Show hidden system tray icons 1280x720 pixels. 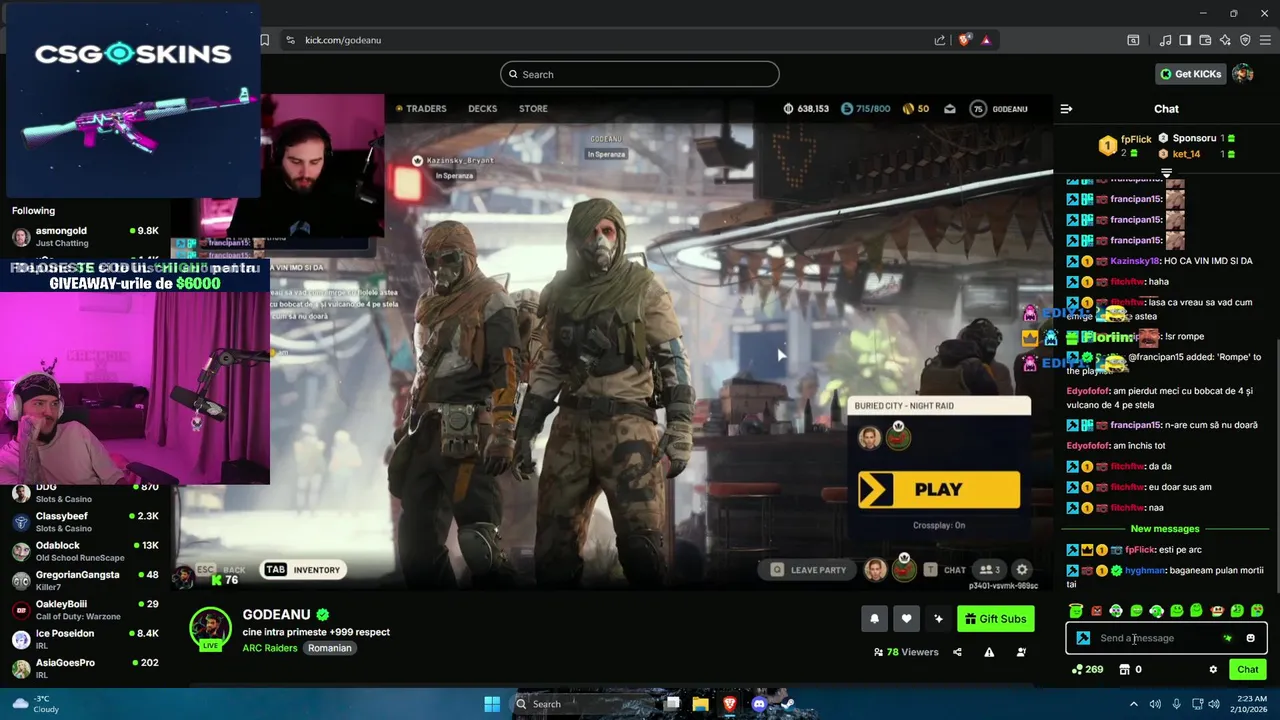[1136, 704]
